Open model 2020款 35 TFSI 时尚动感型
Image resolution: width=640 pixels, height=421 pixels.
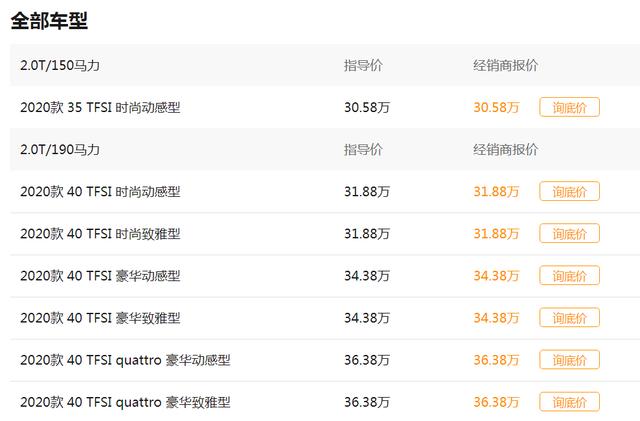100,107
